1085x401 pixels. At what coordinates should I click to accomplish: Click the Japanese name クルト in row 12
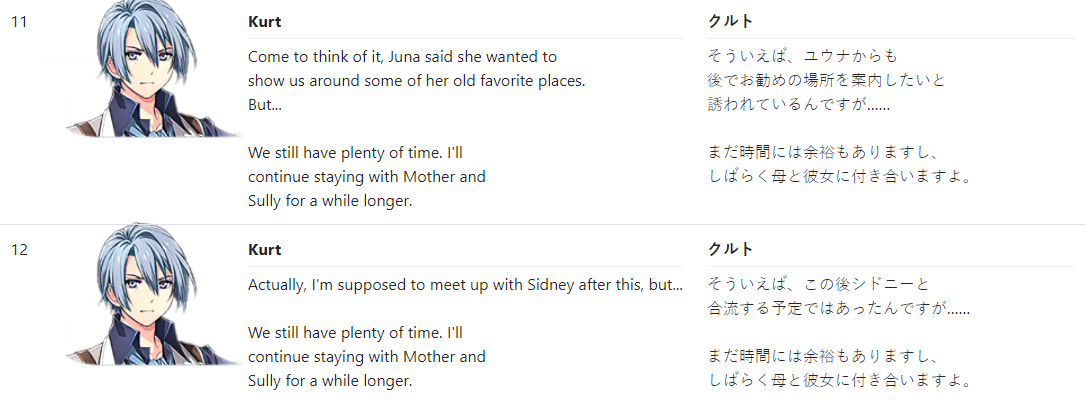coord(730,250)
